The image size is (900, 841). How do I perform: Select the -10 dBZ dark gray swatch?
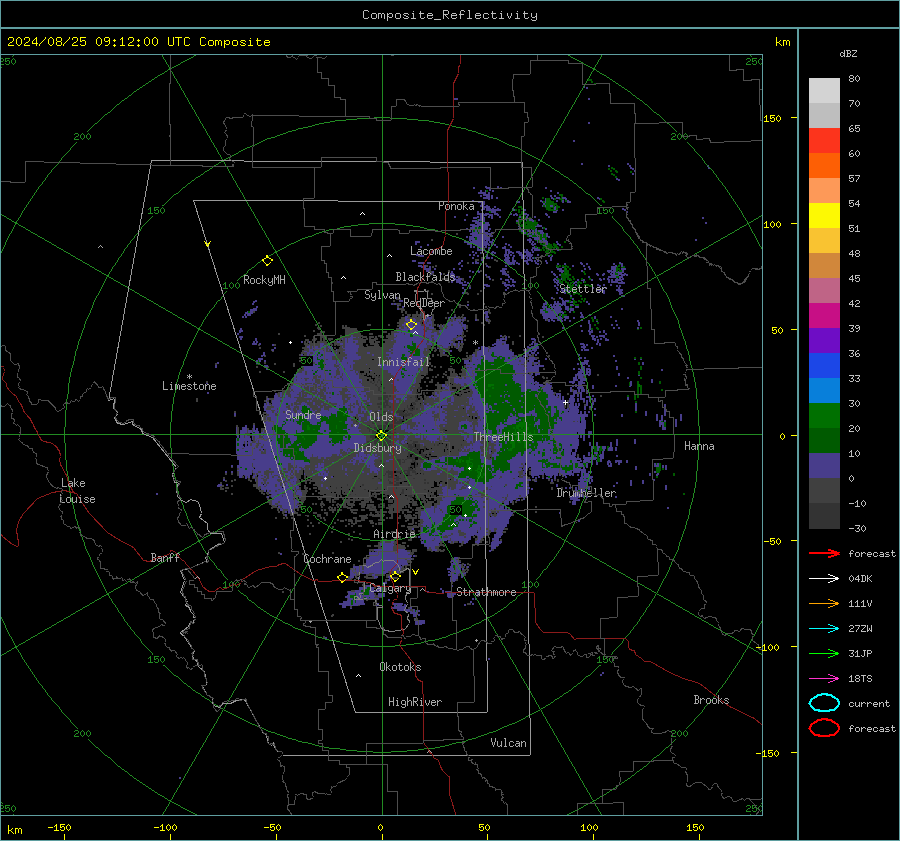(x=824, y=515)
